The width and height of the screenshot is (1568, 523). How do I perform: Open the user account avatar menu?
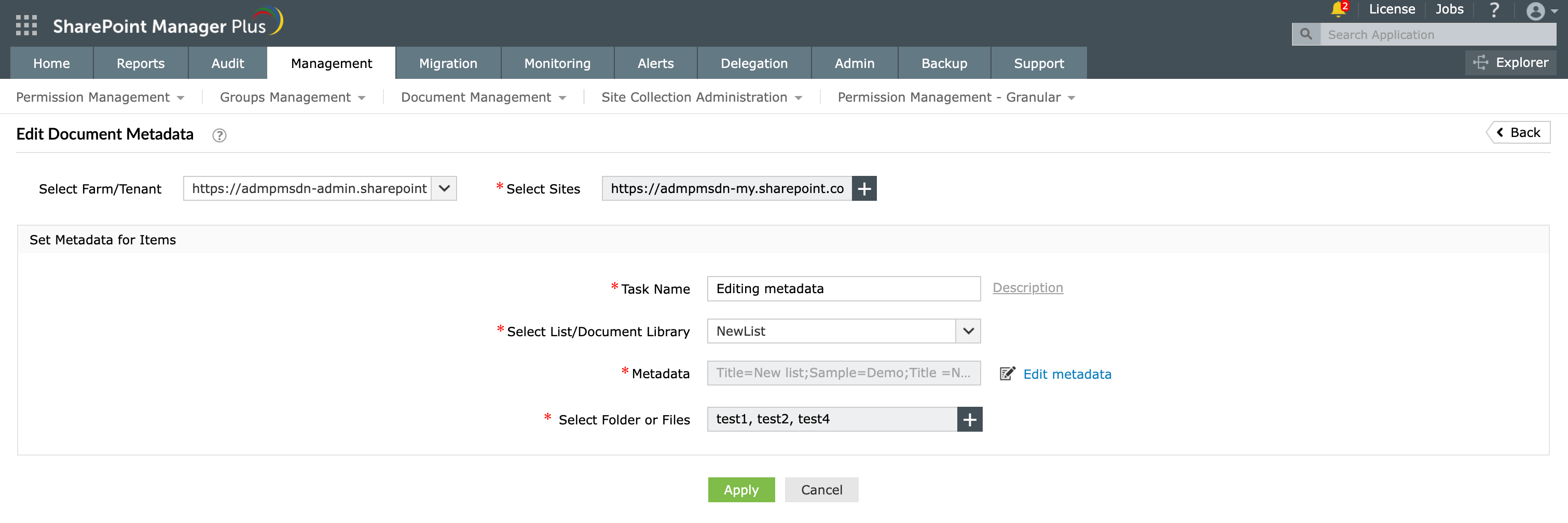(1541, 11)
